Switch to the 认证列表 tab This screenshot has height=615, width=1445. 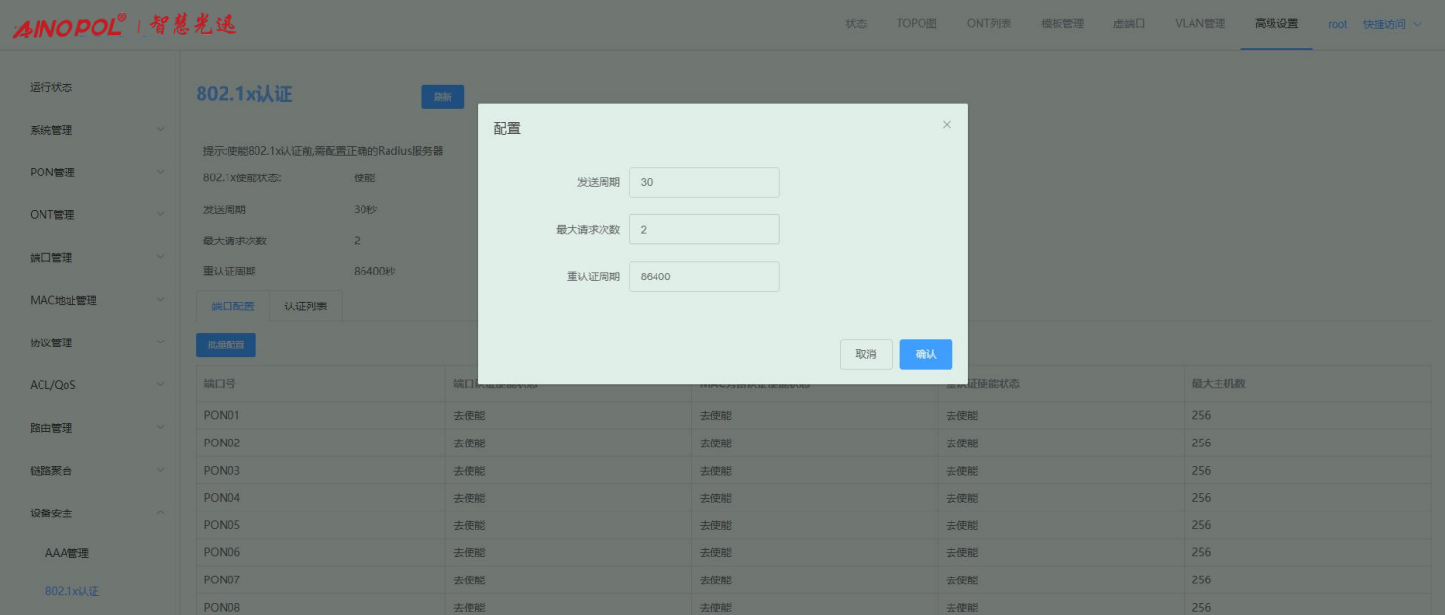click(x=305, y=307)
